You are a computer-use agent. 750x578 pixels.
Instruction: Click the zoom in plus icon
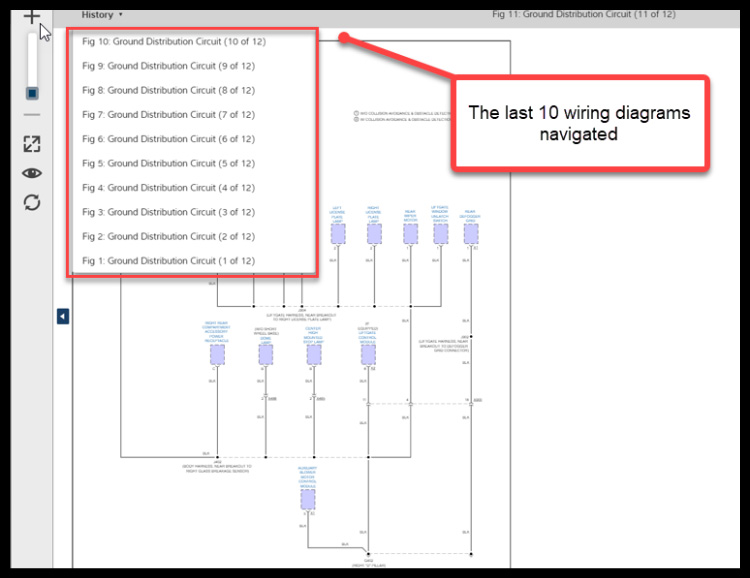click(x=31, y=16)
